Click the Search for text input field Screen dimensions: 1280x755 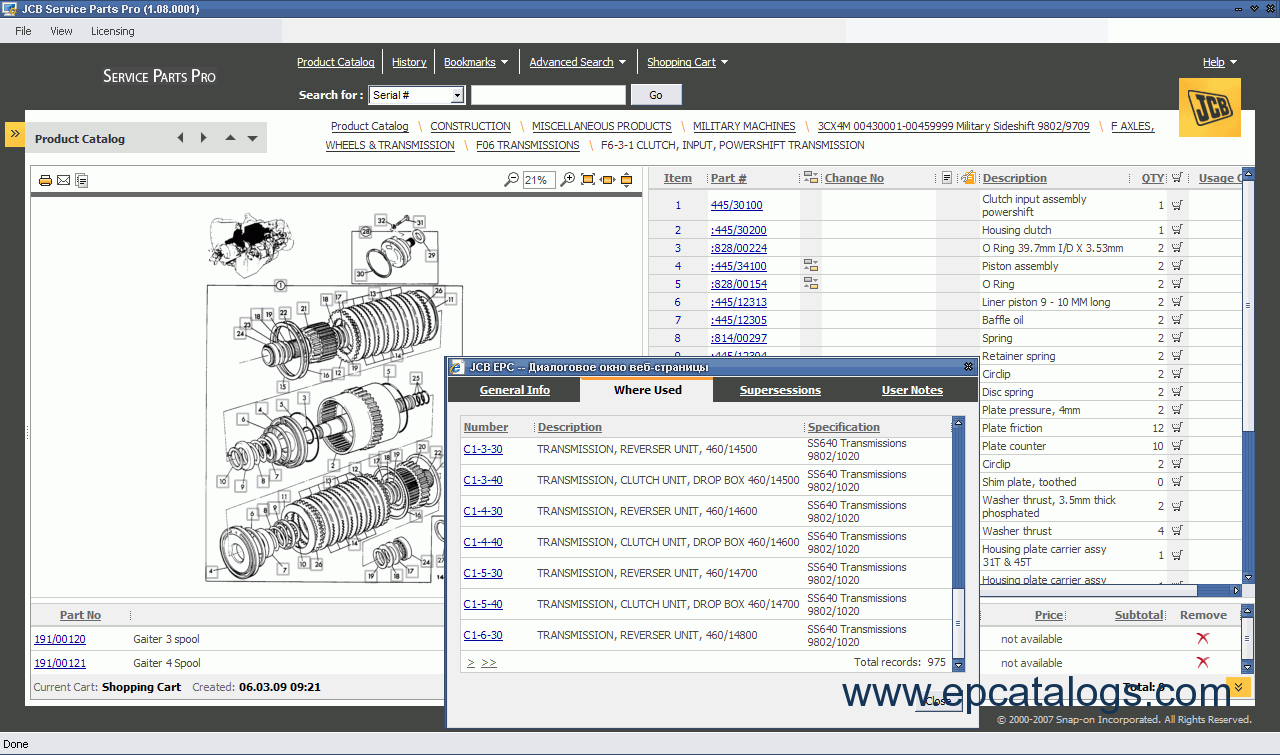pos(548,95)
